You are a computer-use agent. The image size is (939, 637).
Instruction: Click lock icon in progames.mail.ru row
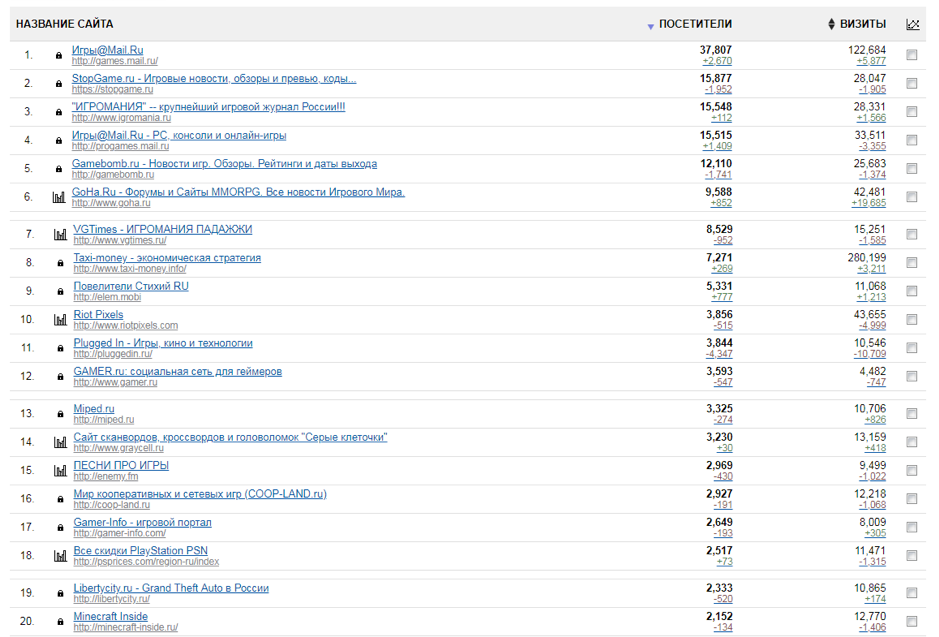click(x=59, y=141)
